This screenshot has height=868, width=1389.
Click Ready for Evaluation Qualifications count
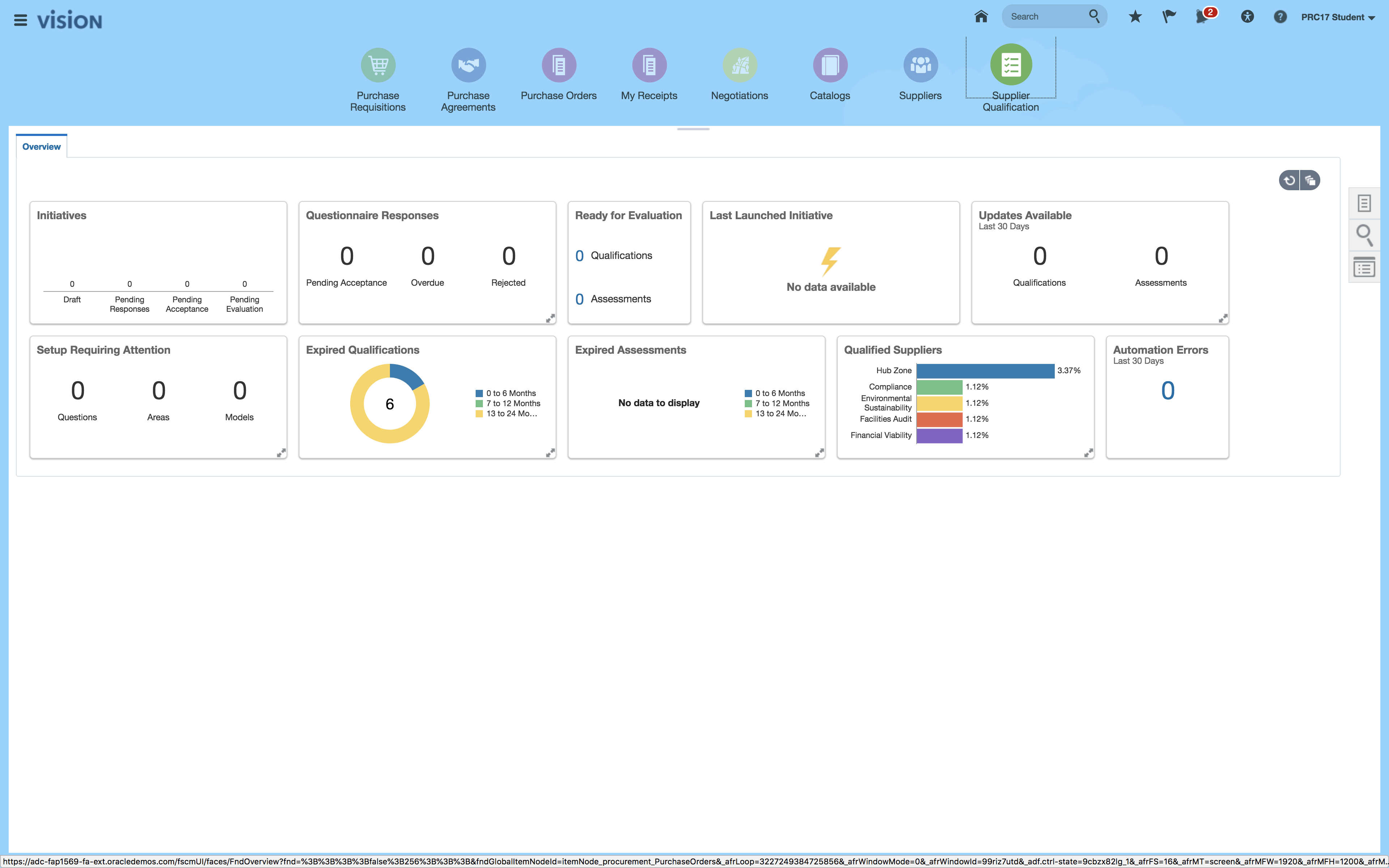(579, 256)
